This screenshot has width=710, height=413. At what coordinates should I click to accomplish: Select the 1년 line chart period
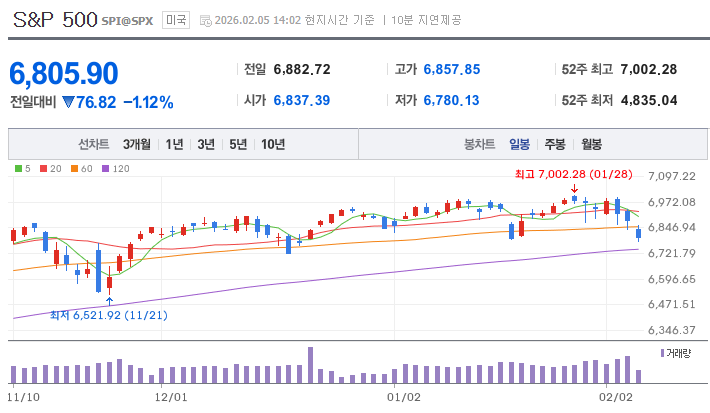click(x=174, y=144)
